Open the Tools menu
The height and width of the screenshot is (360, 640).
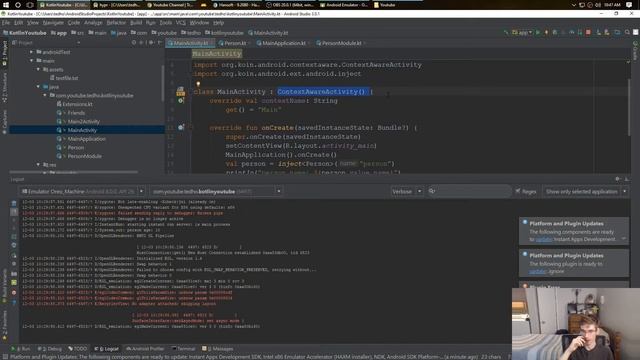165,23
